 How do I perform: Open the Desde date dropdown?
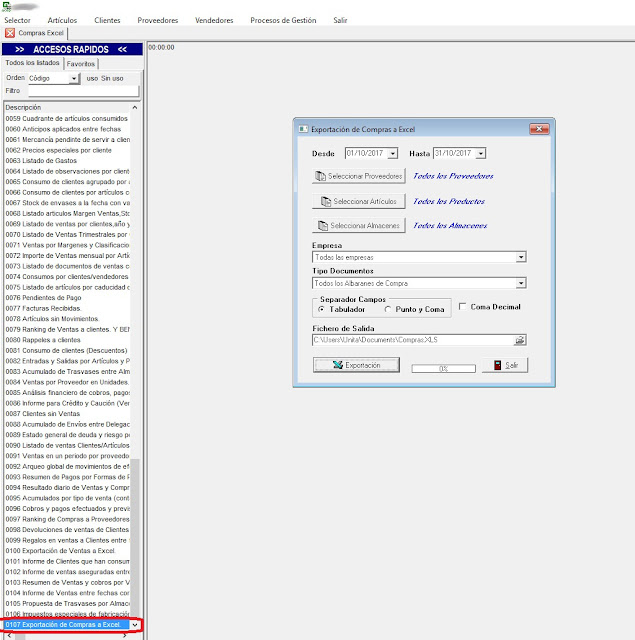393,153
